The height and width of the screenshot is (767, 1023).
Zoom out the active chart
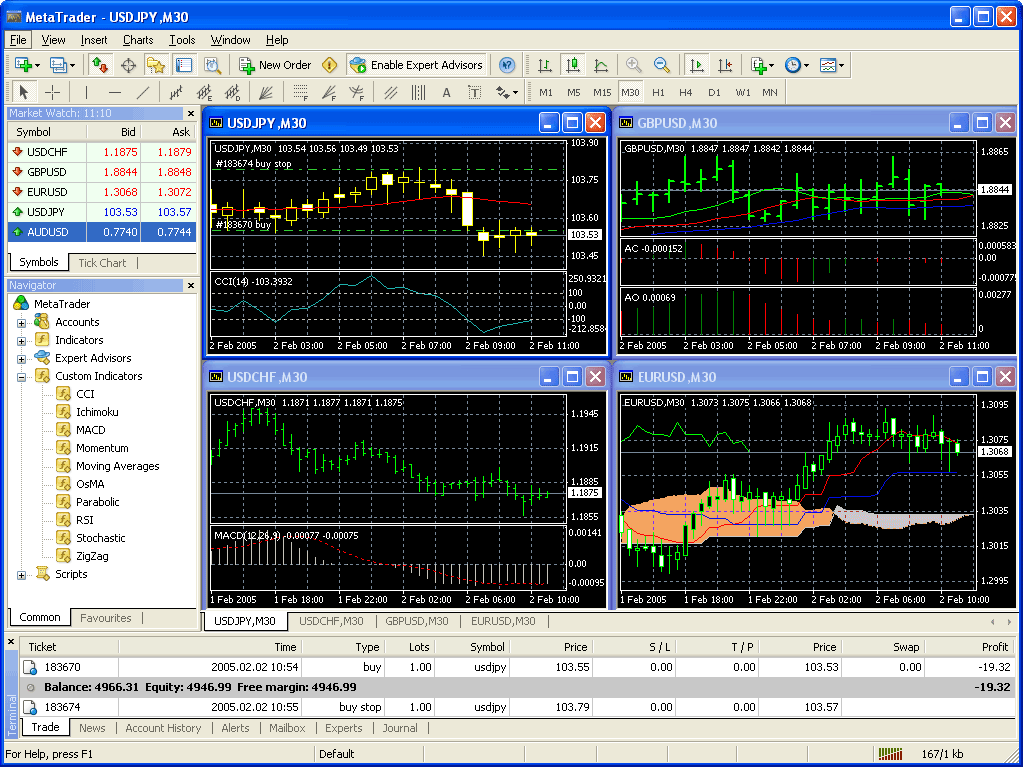(x=661, y=65)
